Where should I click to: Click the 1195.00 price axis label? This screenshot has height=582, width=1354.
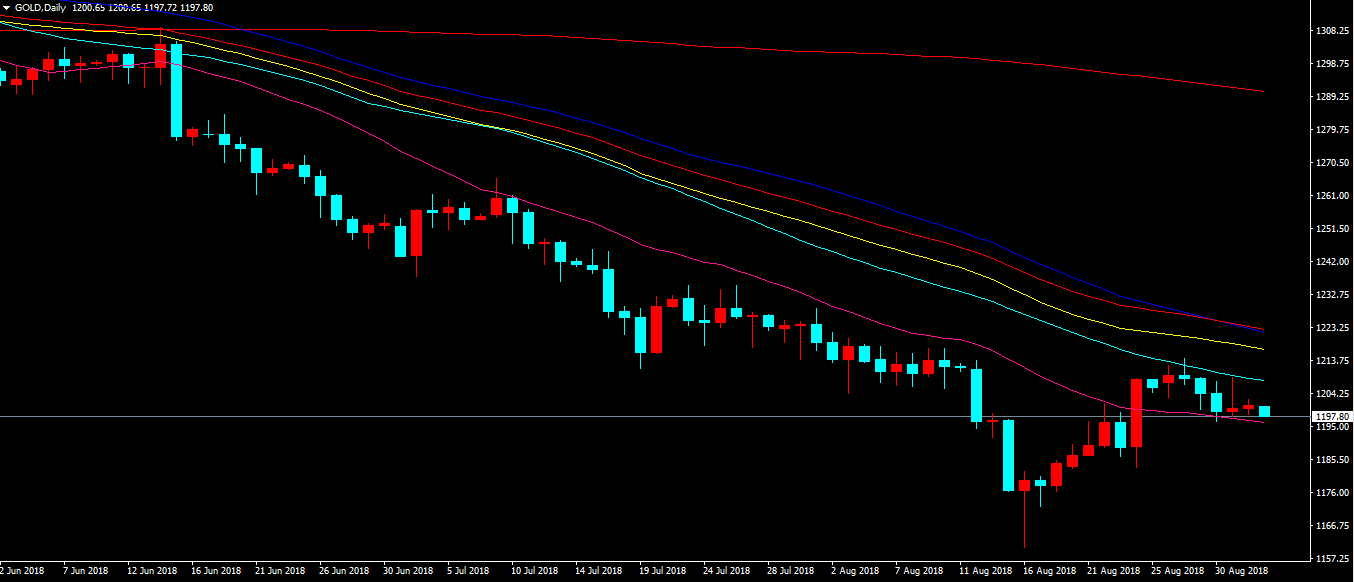click(1333, 427)
